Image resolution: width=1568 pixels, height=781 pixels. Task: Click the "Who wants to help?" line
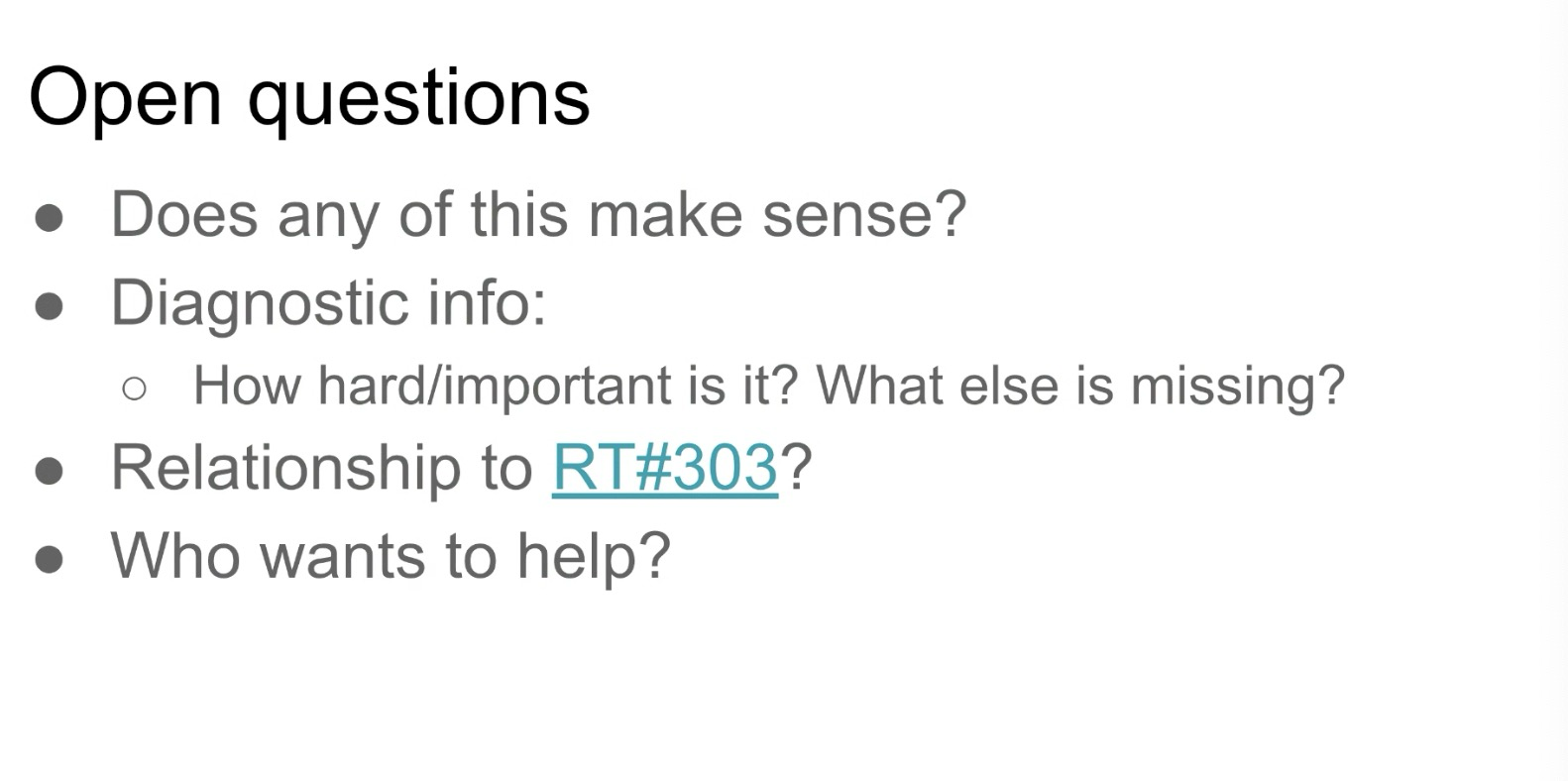click(391, 555)
